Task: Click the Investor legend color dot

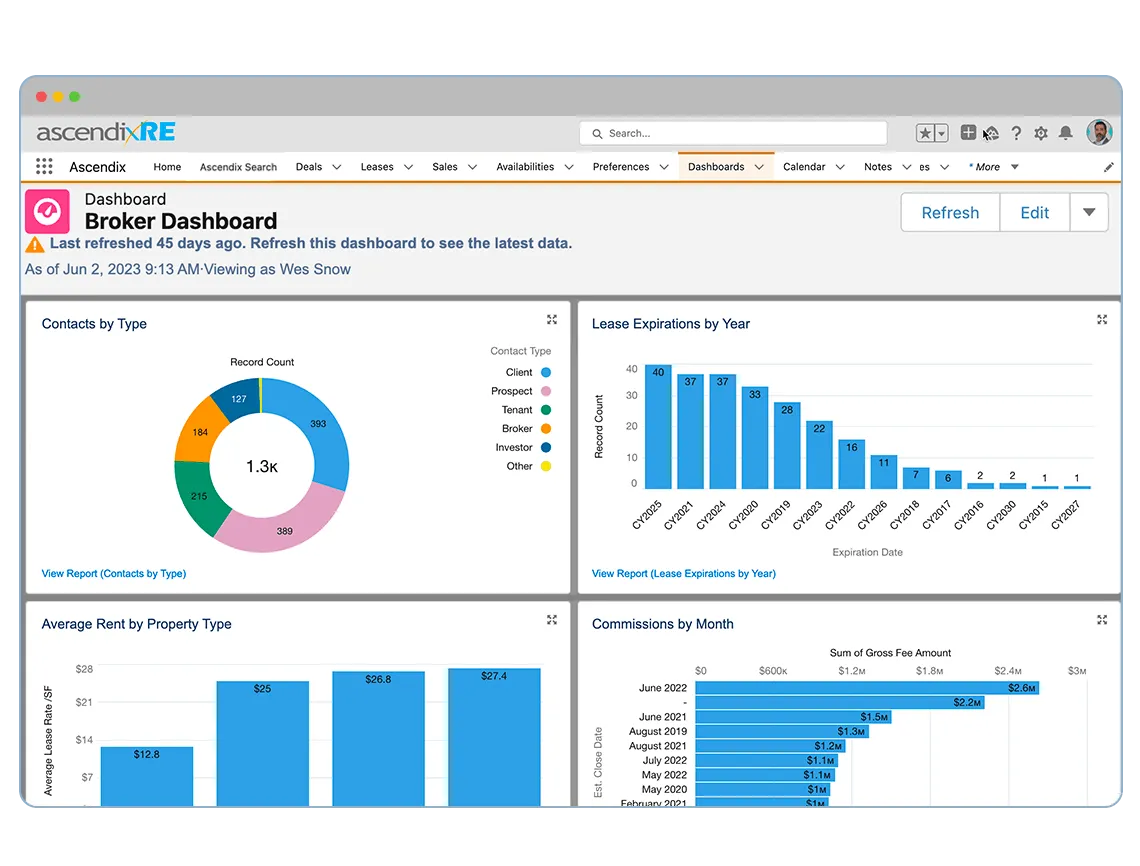Action: (546, 447)
